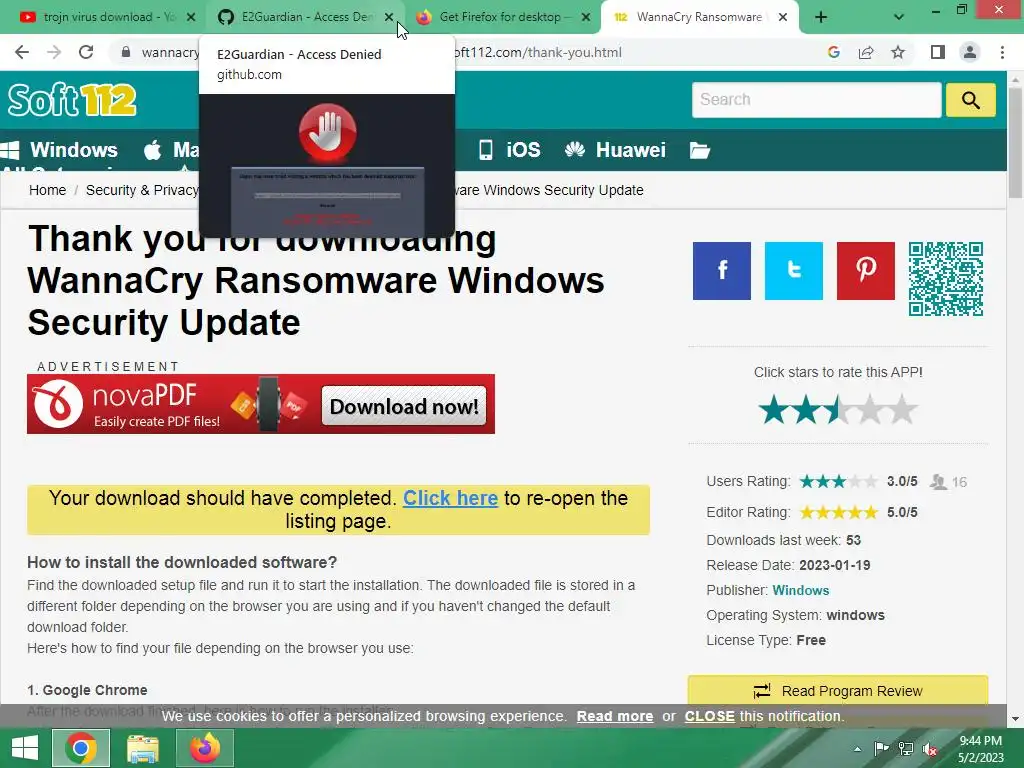This screenshot has height=768, width=1024.
Task: Bookmark this page with star icon
Action: coord(898,52)
